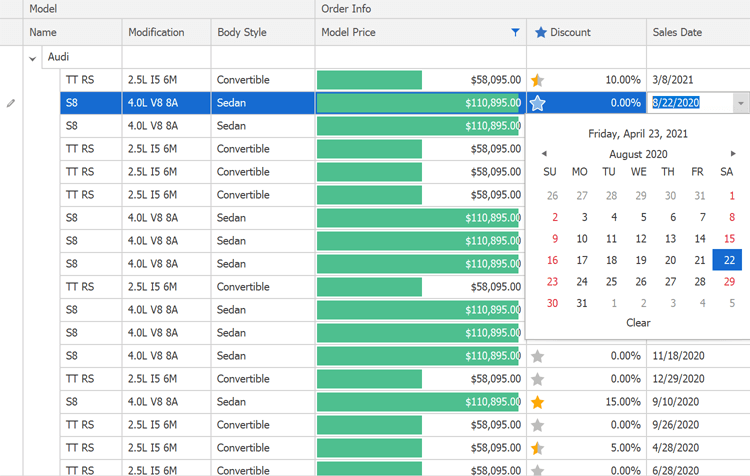Screen dimensions: 750x476
Task: Click the gold star for 15.00% discount
Action: coord(537,402)
